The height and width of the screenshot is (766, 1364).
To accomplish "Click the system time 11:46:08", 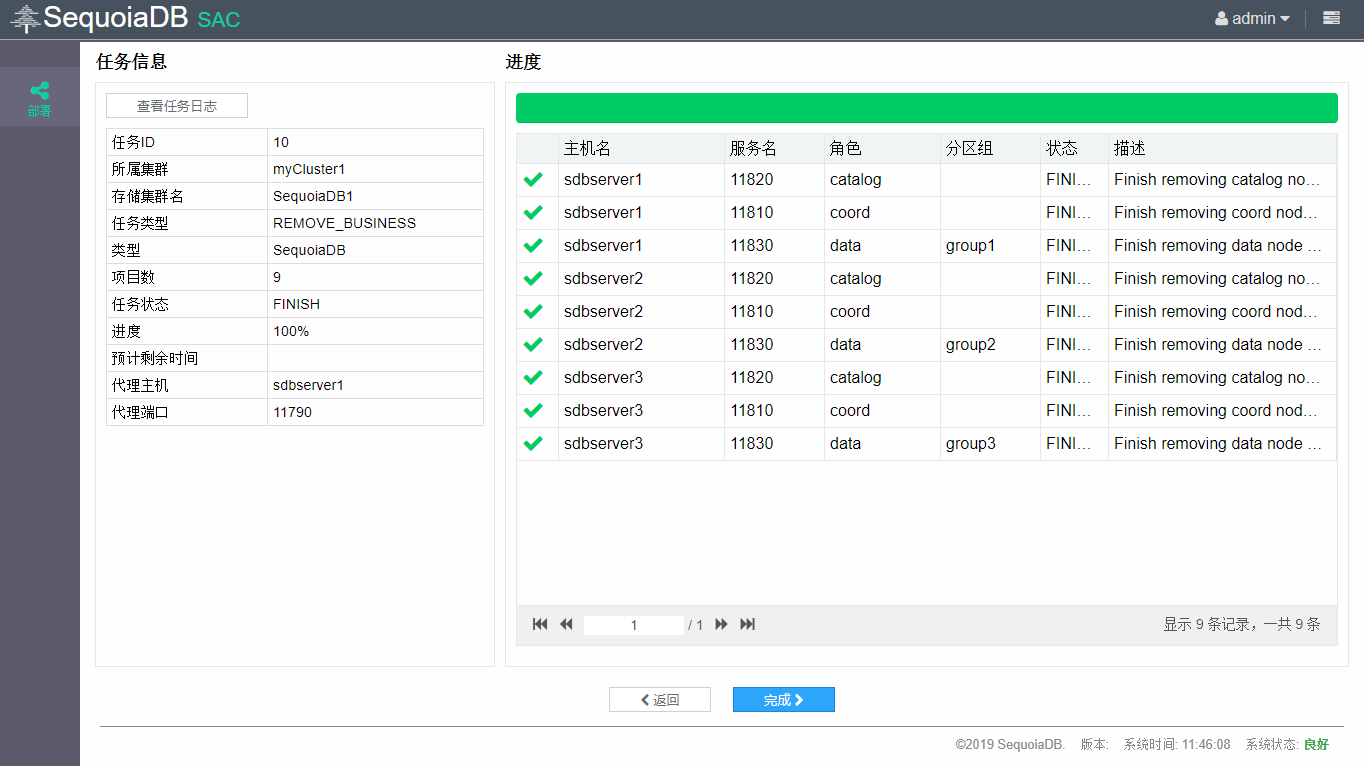I will point(1206,744).
